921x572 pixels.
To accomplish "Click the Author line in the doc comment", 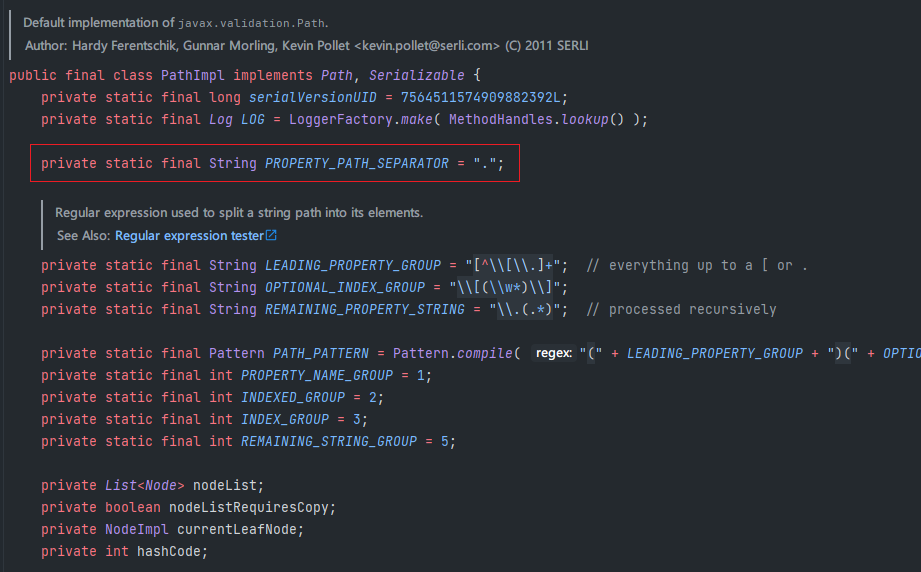I will tap(307, 46).
